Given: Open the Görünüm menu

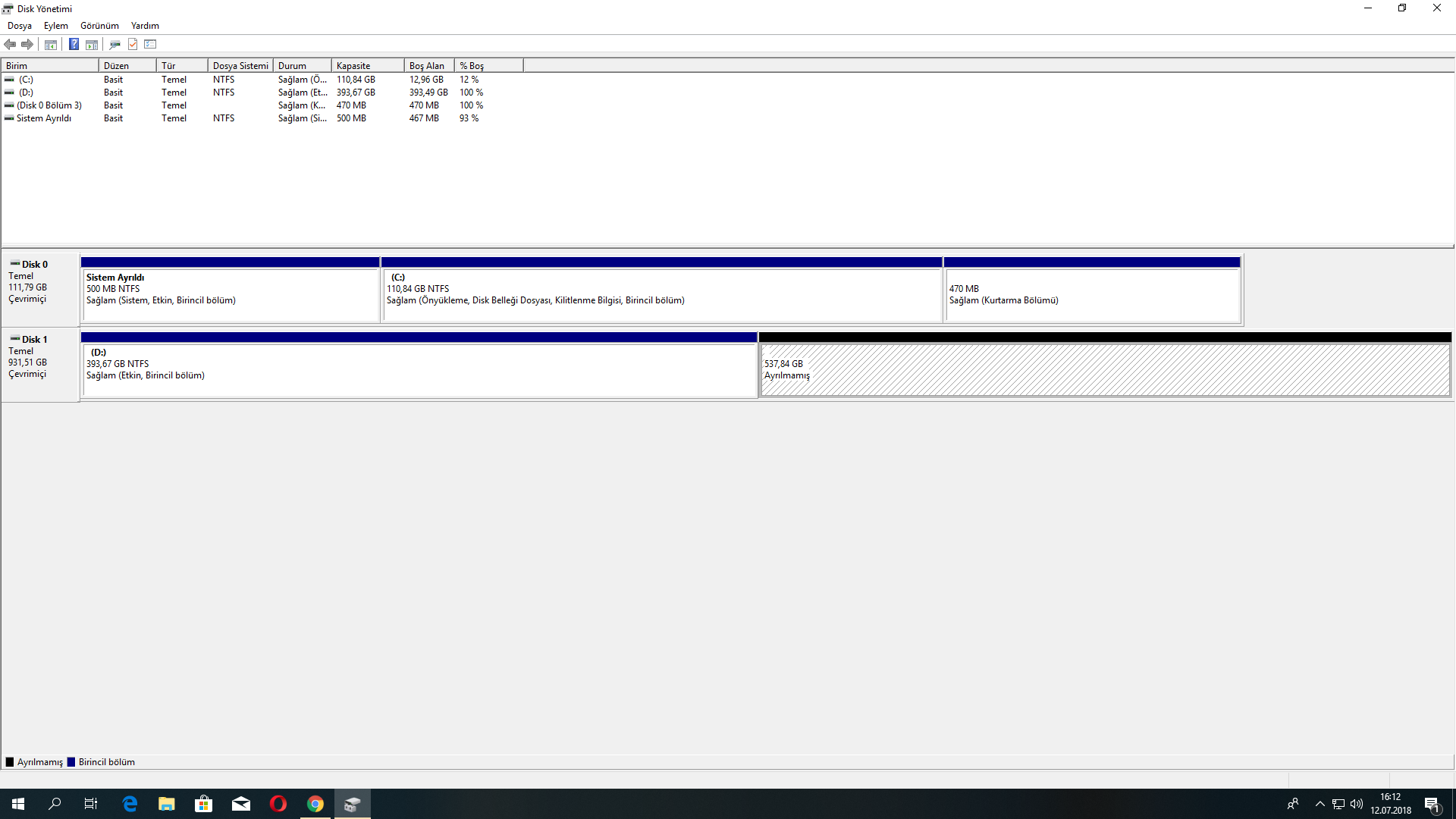Looking at the screenshot, I should [99, 26].
